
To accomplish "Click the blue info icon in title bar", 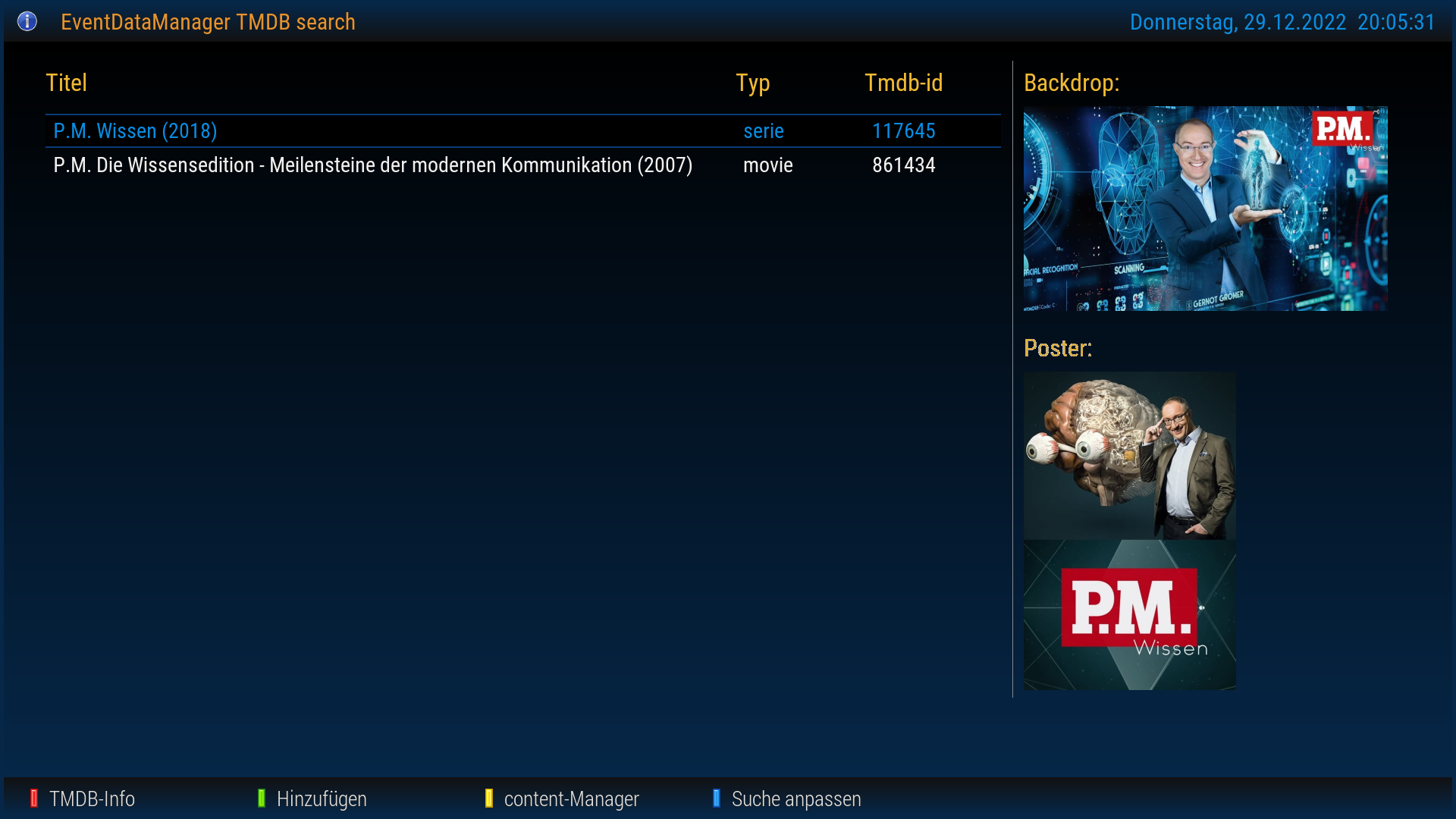I will [x=27, y=21].
